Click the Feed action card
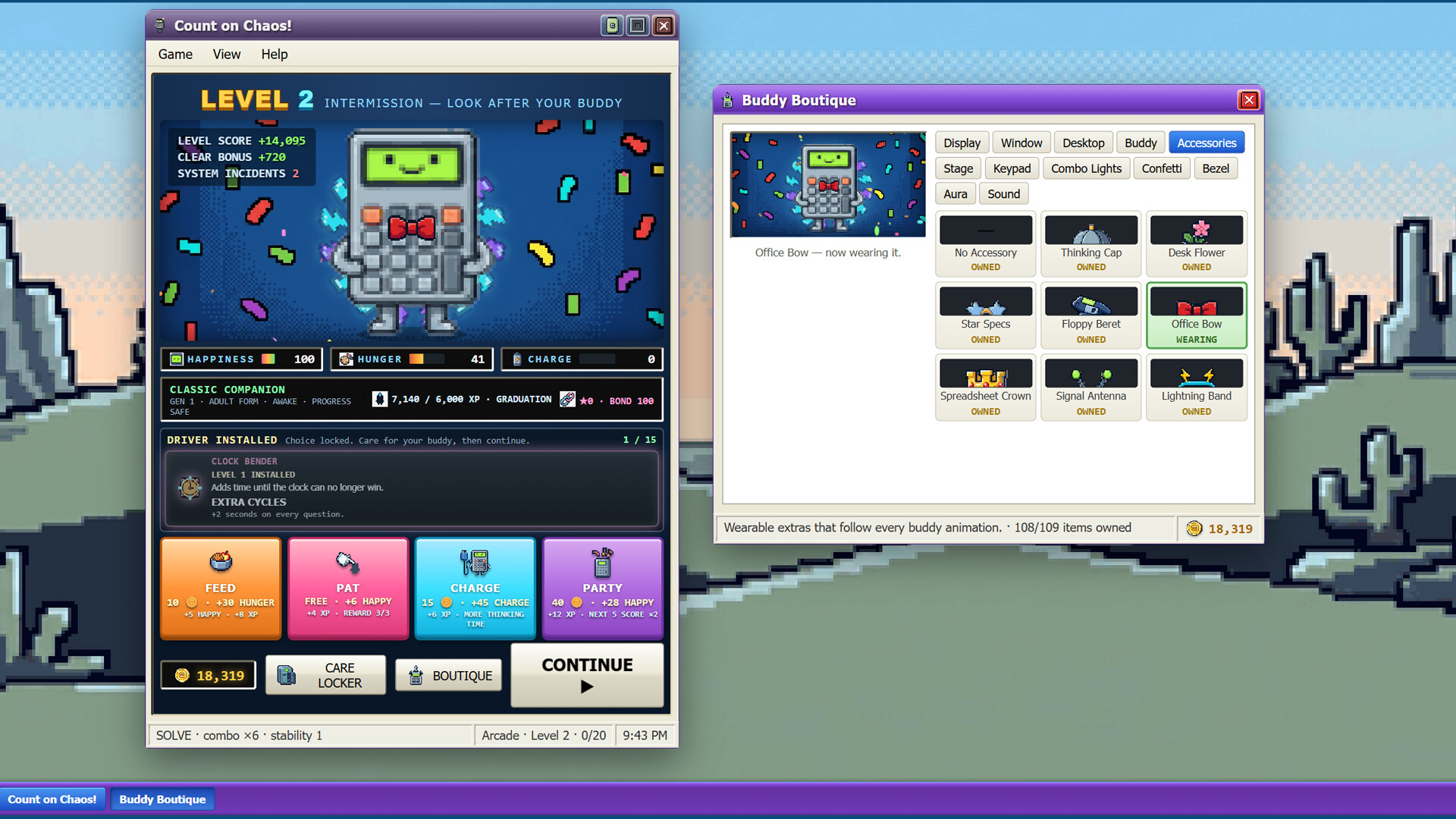The height and width of the screenshot is (819, 1456). point(221,588)
